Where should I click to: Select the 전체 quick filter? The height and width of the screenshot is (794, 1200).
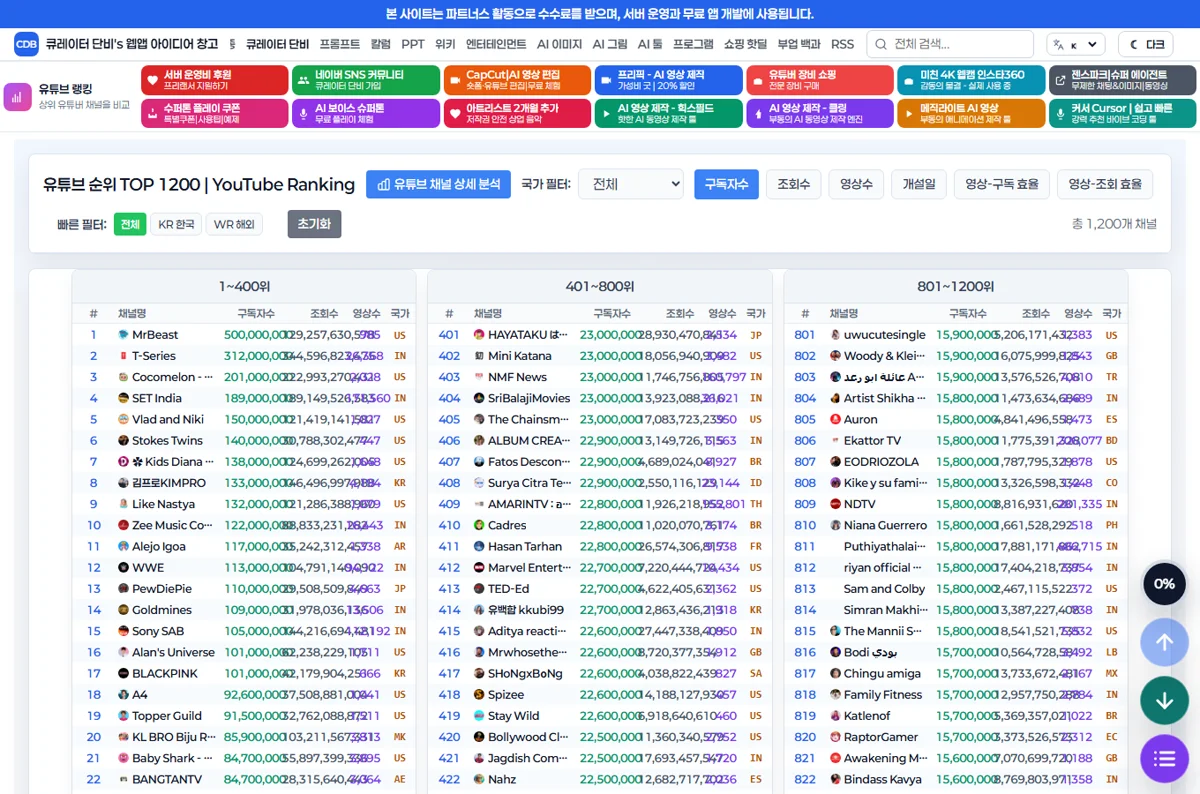tap(130, 224)
